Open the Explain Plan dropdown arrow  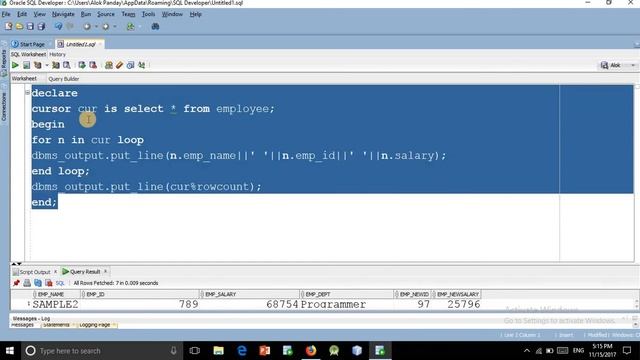click(47, 65)
